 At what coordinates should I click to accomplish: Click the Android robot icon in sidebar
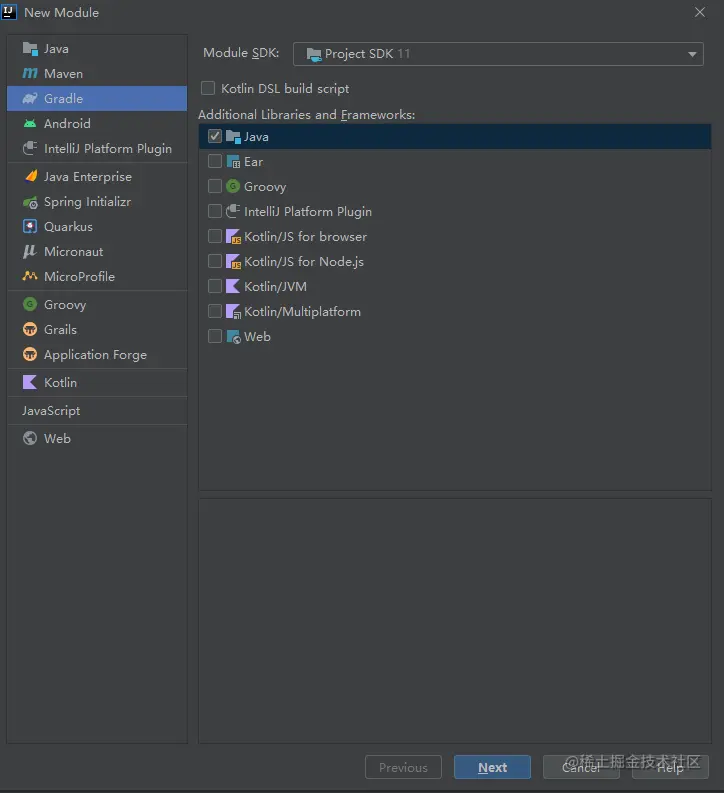(30, 123)
